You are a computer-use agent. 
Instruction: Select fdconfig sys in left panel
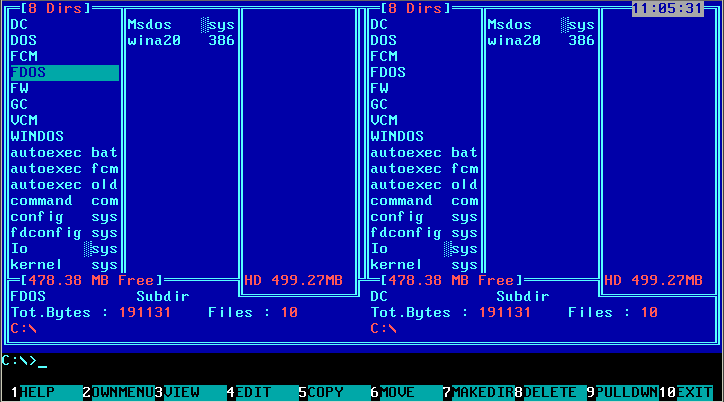pos(65,233)
